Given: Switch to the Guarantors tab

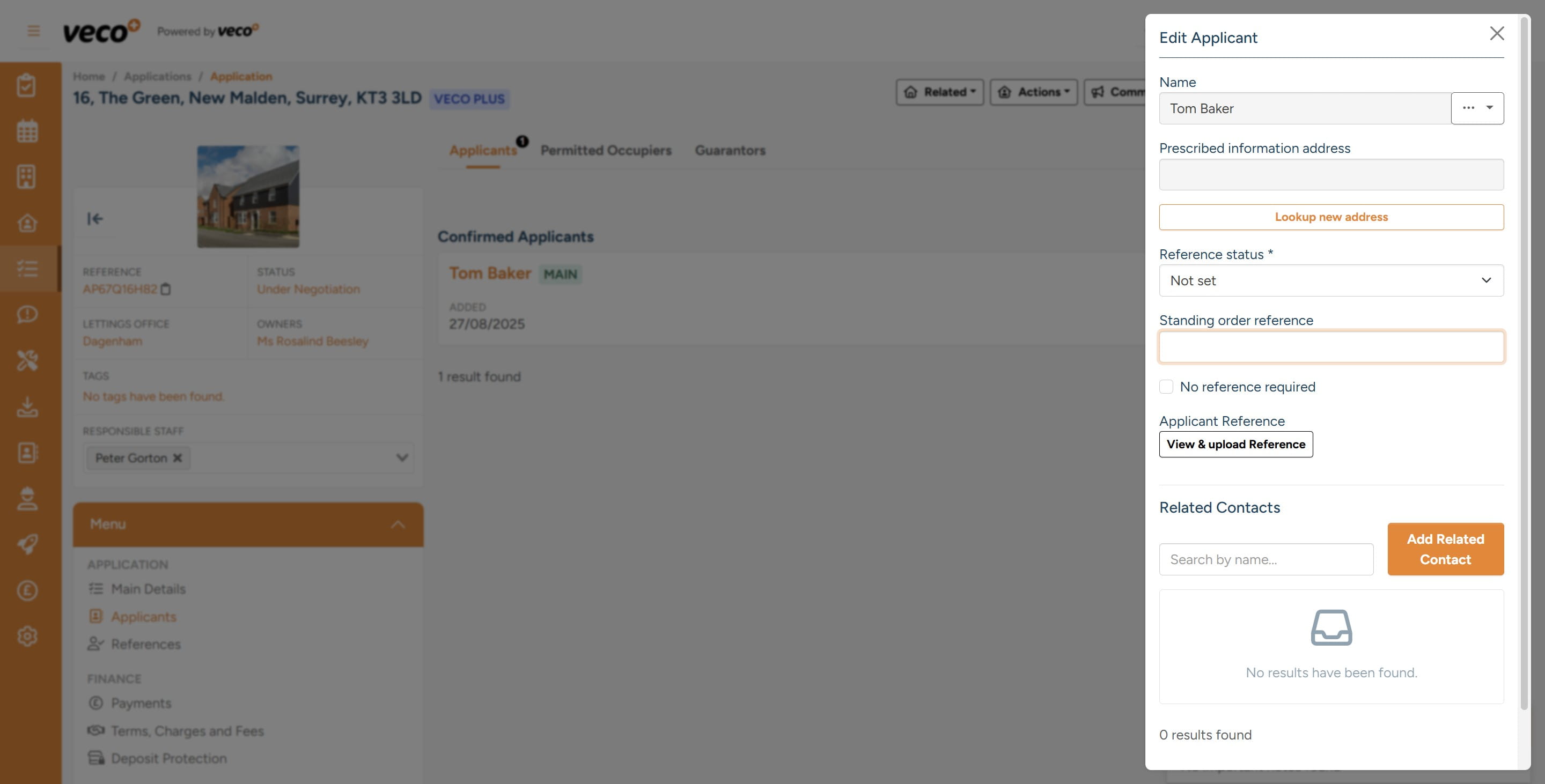Looking at the screenshot, I should coord(730,151).
